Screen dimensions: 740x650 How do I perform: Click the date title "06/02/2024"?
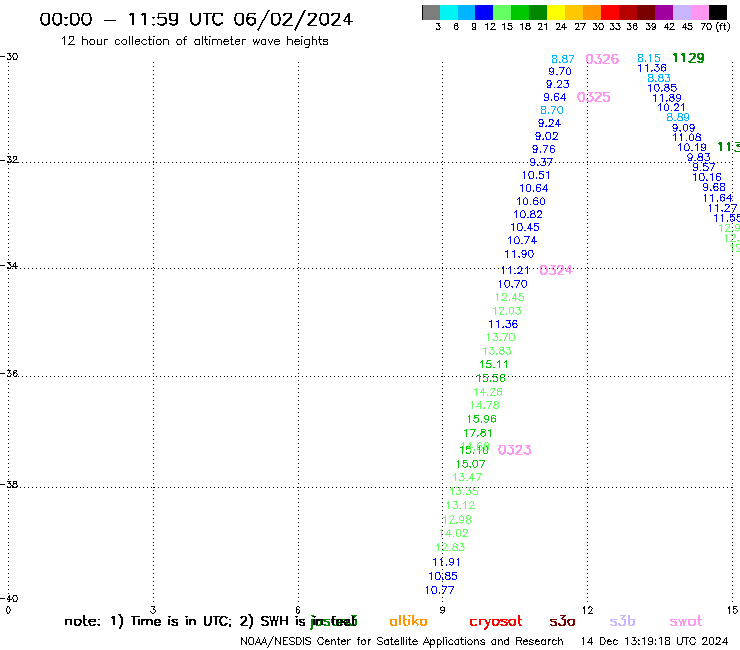click(x=293, y=19)
